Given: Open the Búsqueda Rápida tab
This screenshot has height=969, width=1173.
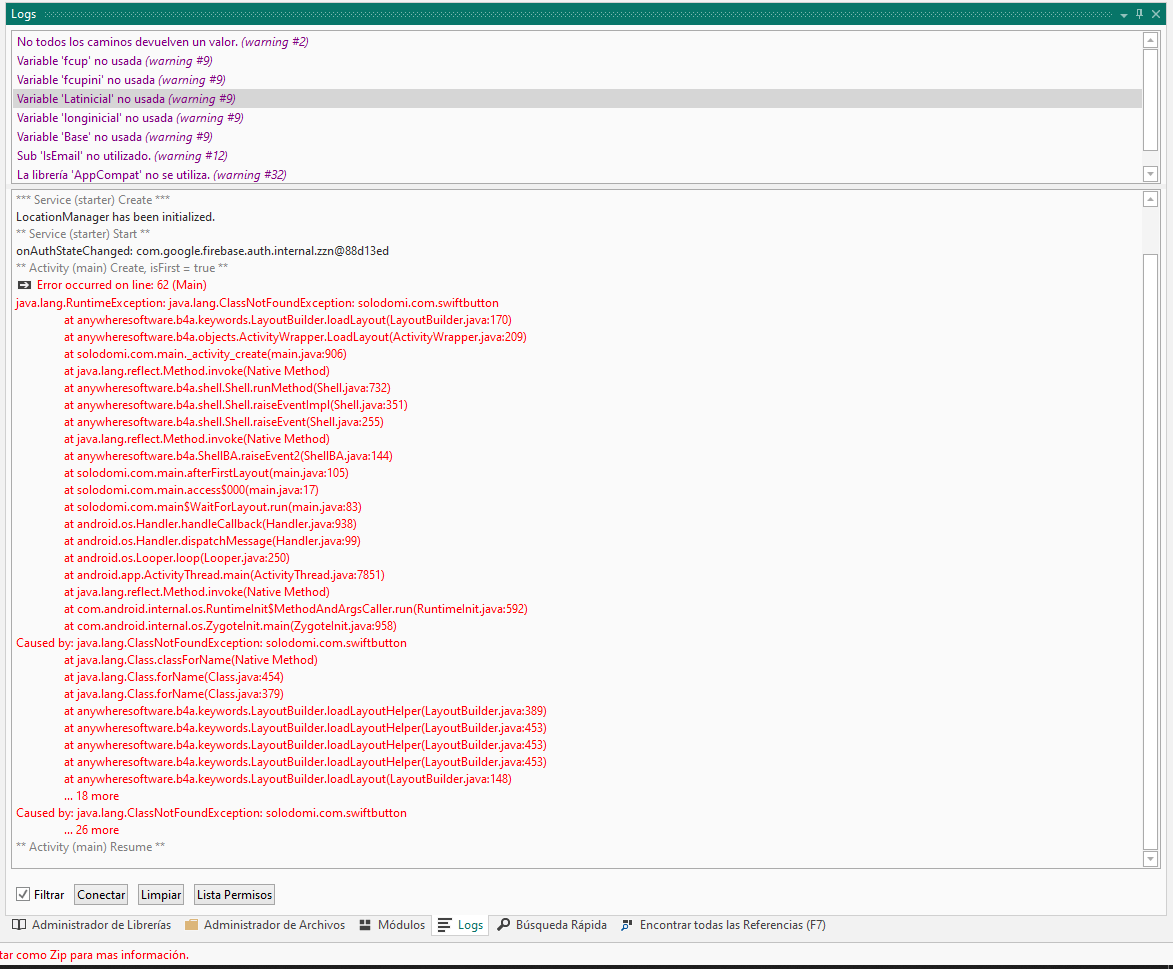Looking at the screenshot, I should pos(552,925).
